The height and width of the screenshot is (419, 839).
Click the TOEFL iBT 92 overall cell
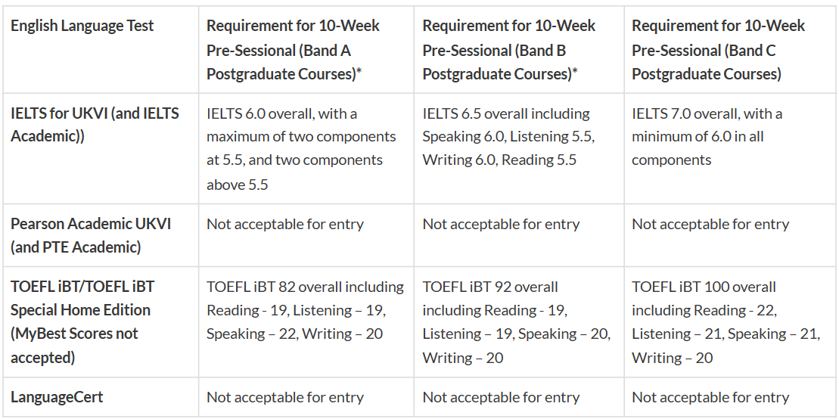coord(508,321)
